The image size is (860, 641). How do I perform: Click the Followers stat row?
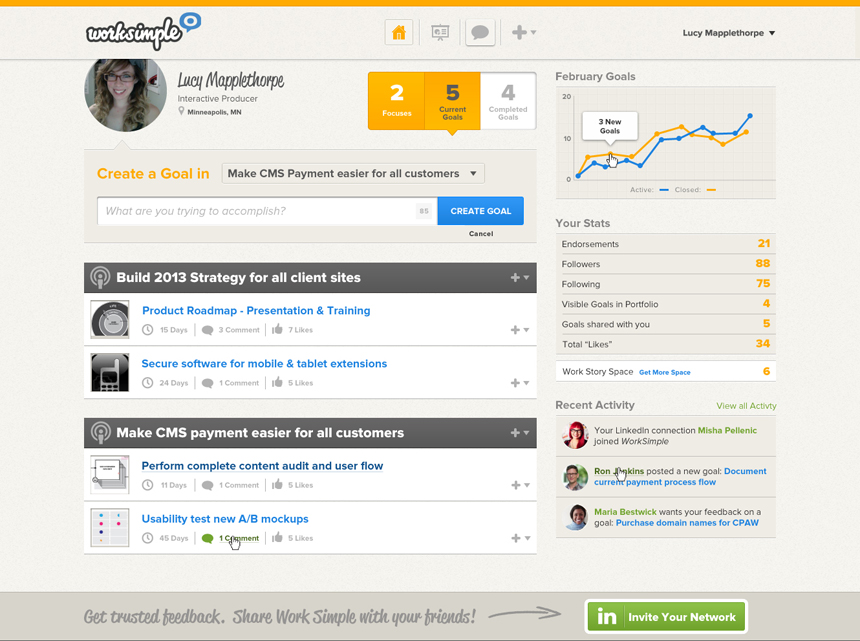coord(666,264)
